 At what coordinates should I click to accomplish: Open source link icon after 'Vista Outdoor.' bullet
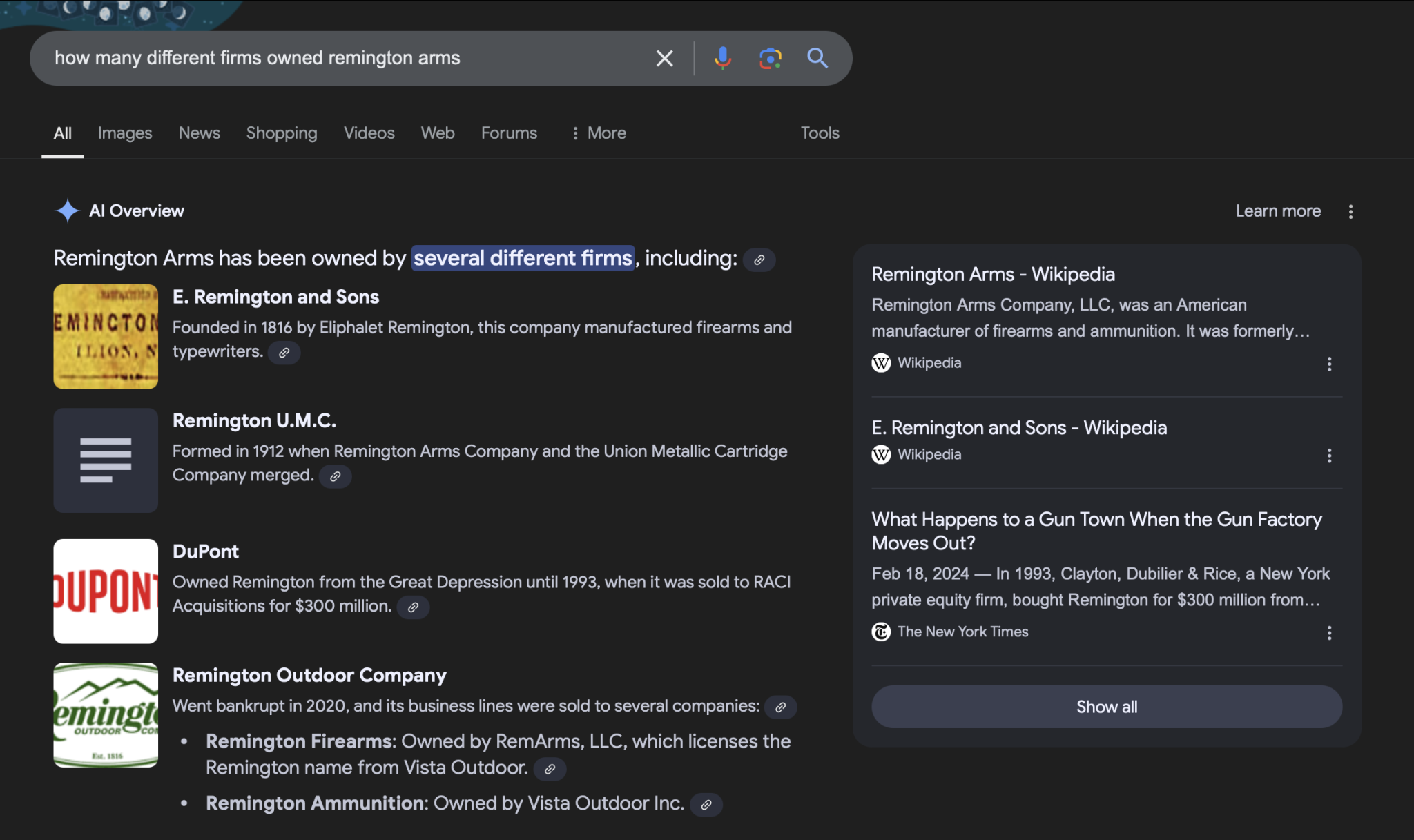pyautogui.click(x=550, y=769)
